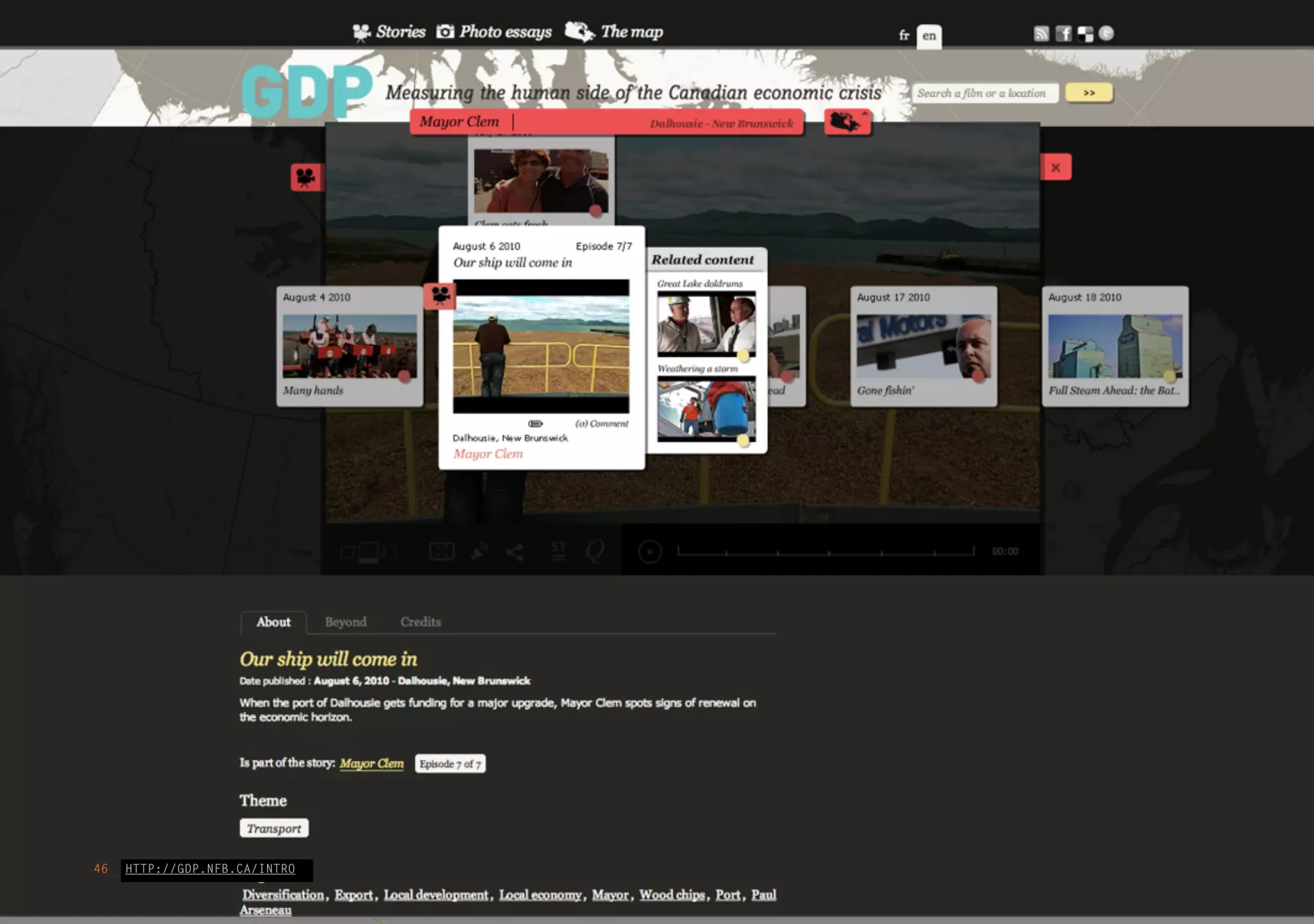Select the English (en) language tab

tap(929, 36)
